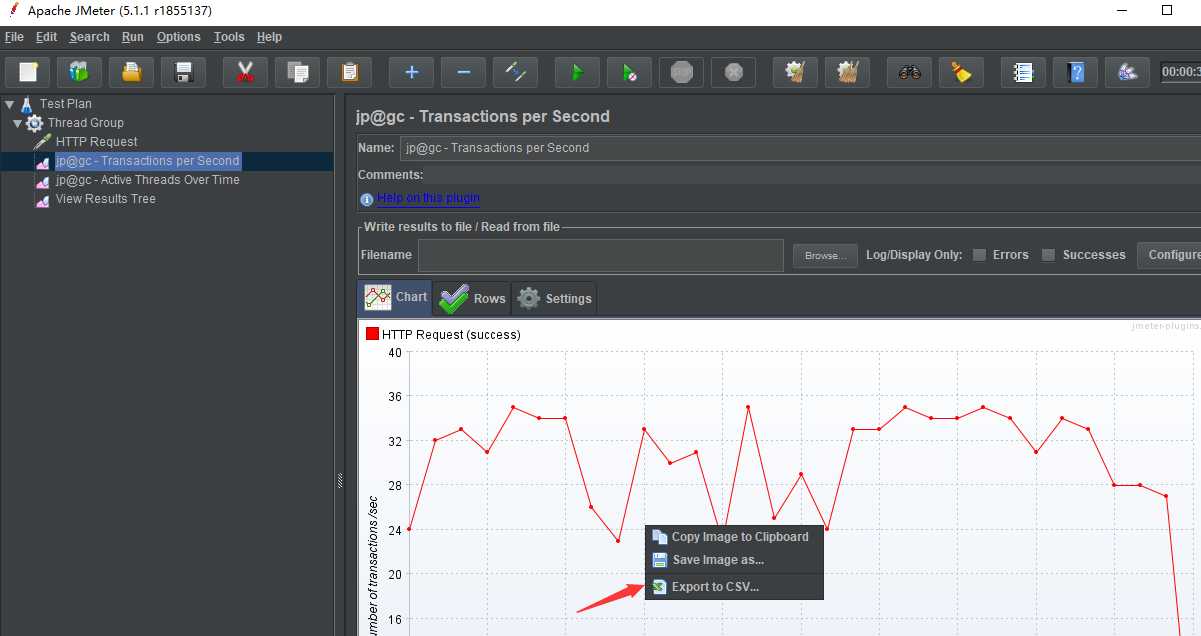Choose Save Image as... option

733,560
